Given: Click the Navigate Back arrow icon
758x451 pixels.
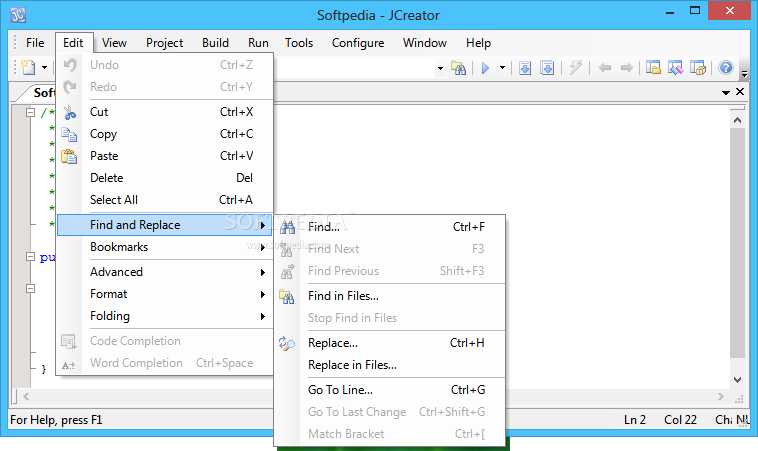Looking at the screenshot, I should tap(604, 68).
